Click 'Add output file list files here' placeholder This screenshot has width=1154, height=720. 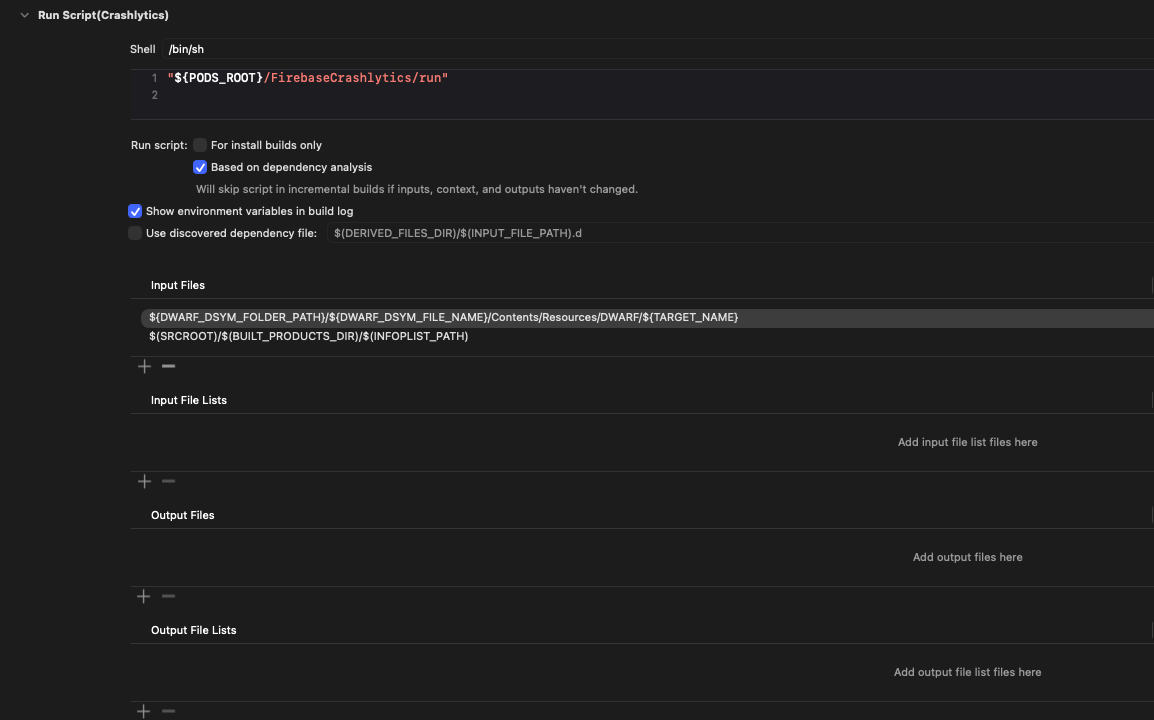pyautogui.click(x=968, y=672)
